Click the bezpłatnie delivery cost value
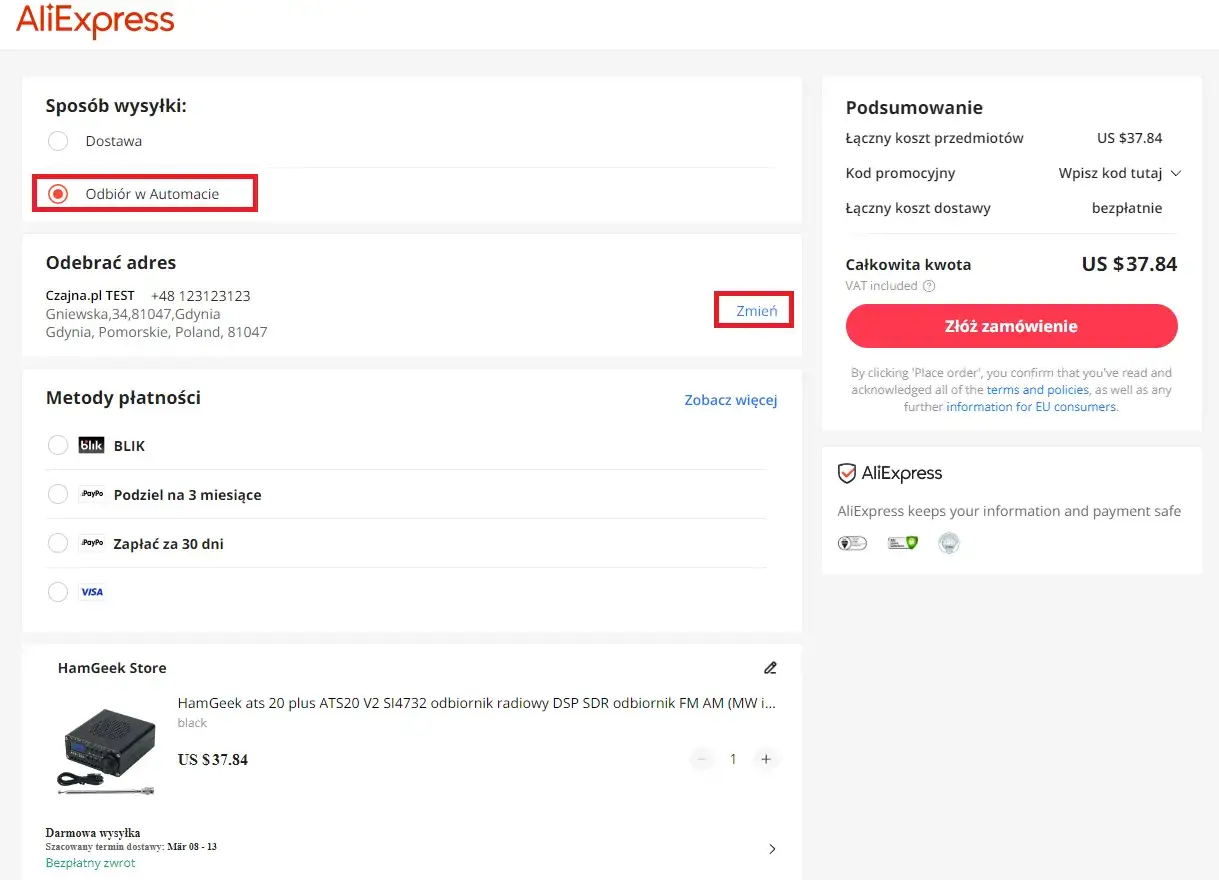The image size is (1219, 880). (1127, 209)
